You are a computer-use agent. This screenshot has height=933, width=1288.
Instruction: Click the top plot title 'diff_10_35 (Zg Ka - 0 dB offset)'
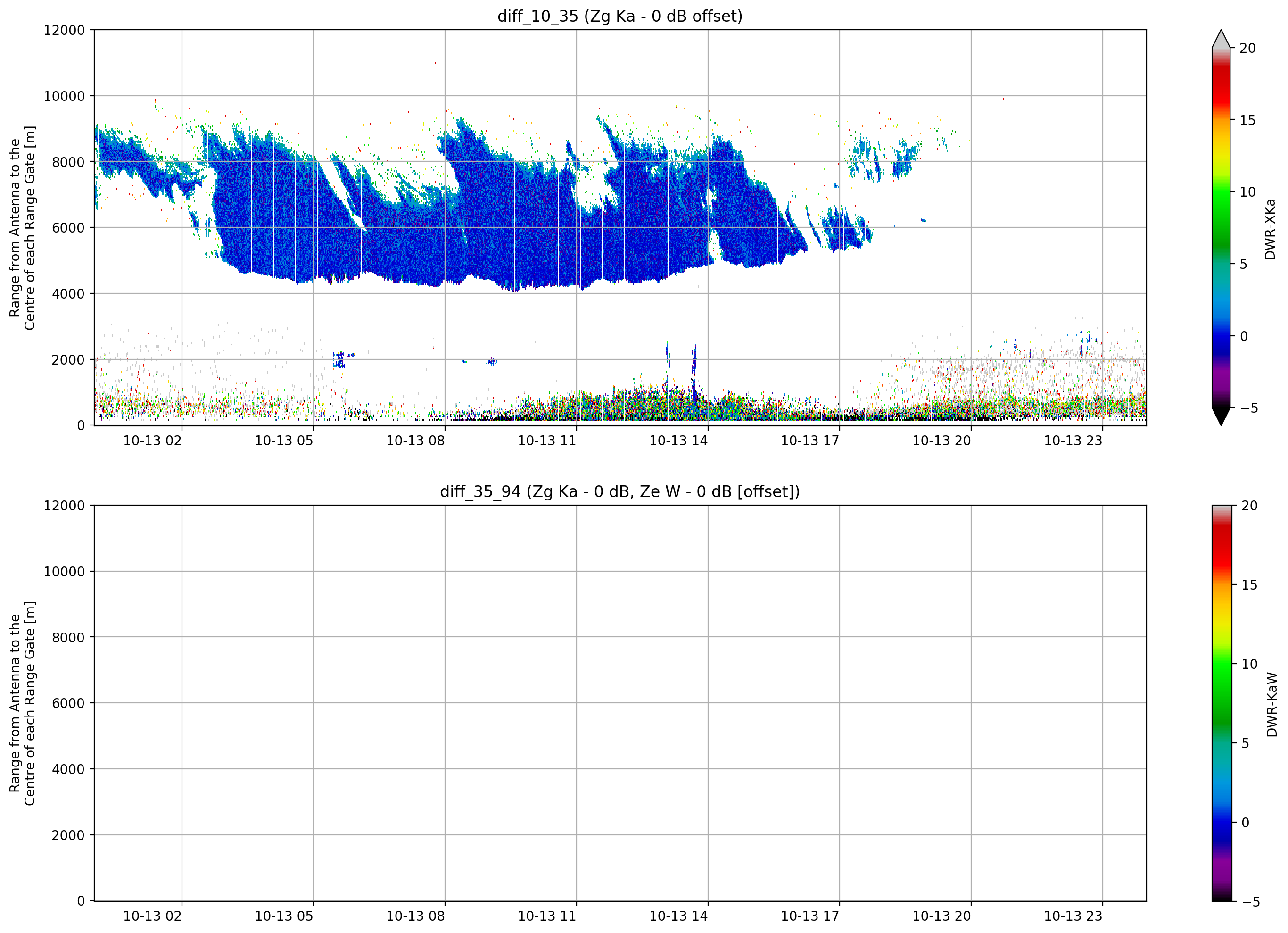[x=619, y=16]
